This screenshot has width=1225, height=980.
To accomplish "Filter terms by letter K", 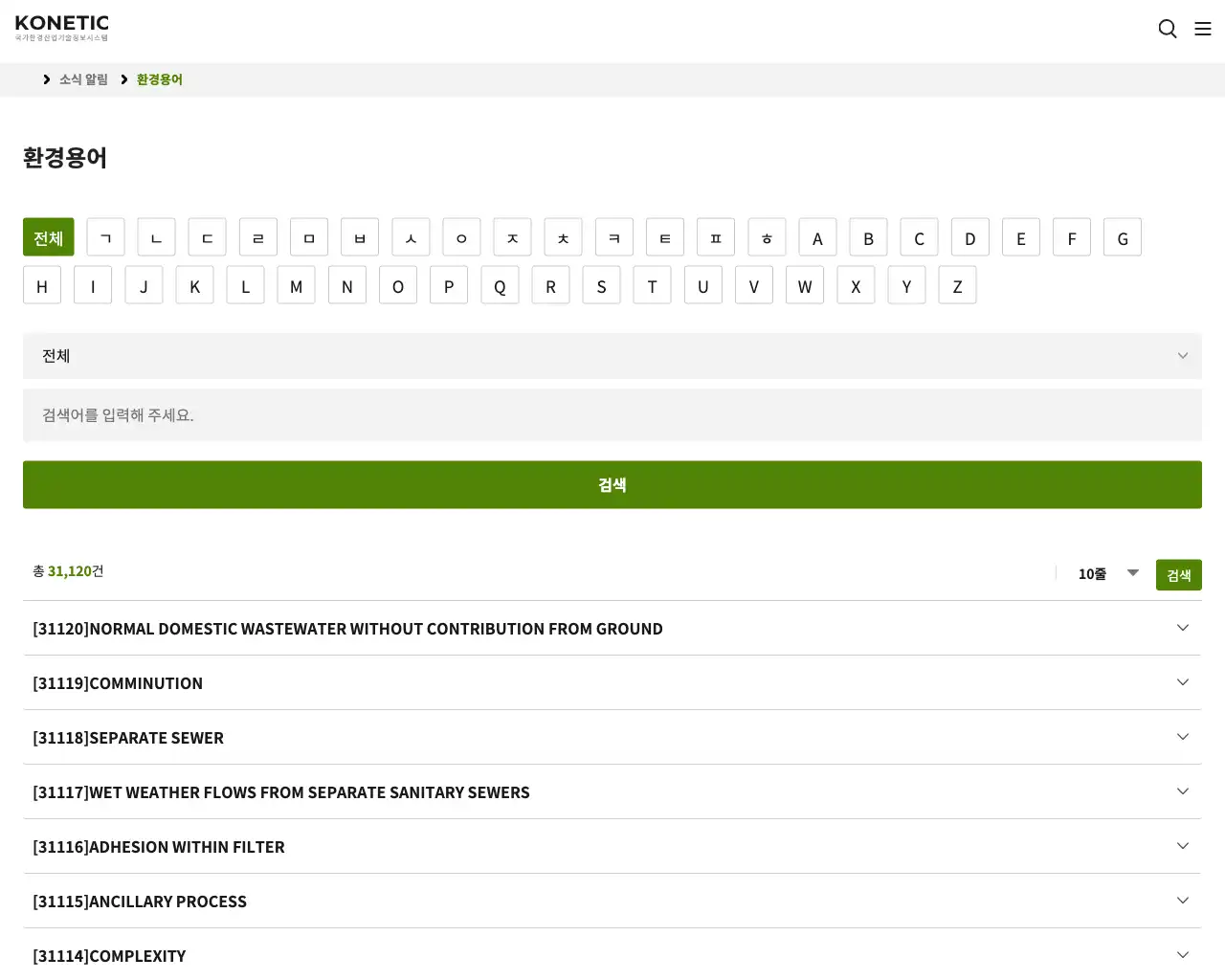I will pyautogui.click(x=194, y=285).
